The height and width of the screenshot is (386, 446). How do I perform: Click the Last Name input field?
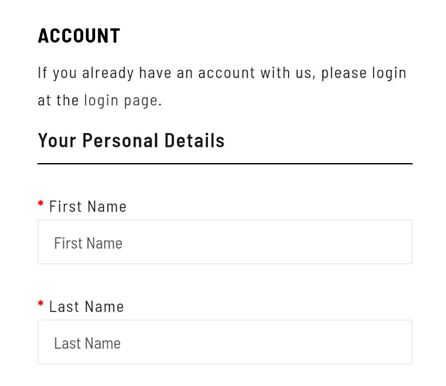tap(225, 342)
